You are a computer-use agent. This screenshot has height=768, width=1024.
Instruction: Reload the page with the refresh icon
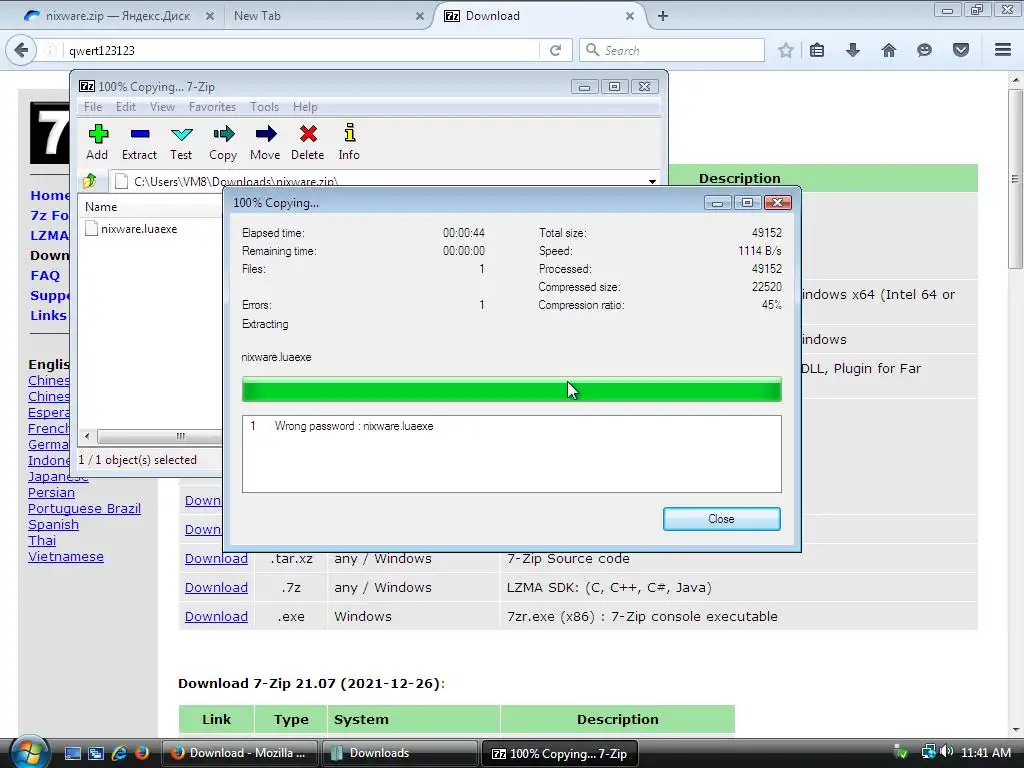(555, 50)
